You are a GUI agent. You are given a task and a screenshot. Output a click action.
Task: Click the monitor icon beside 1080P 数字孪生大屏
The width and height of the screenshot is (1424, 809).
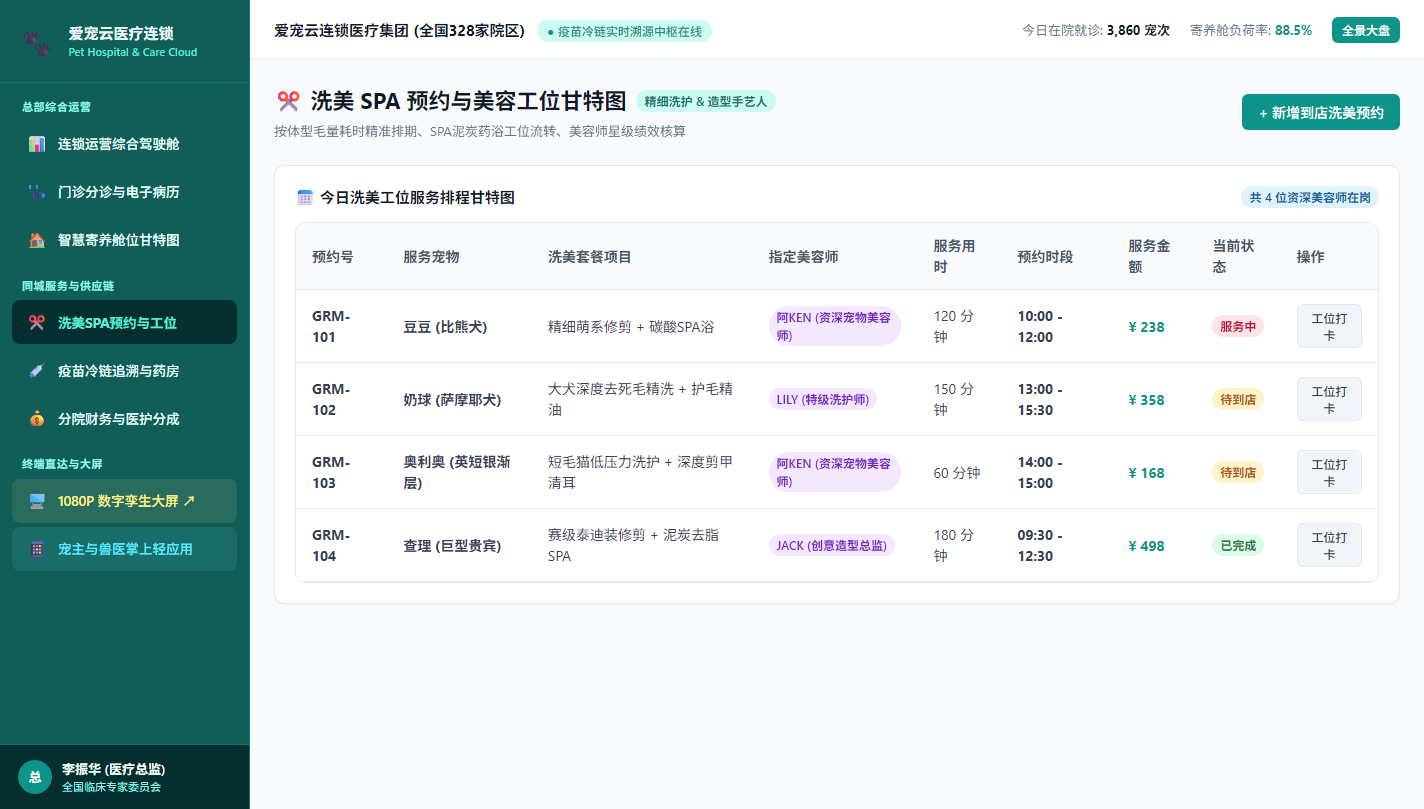point(37,501)
